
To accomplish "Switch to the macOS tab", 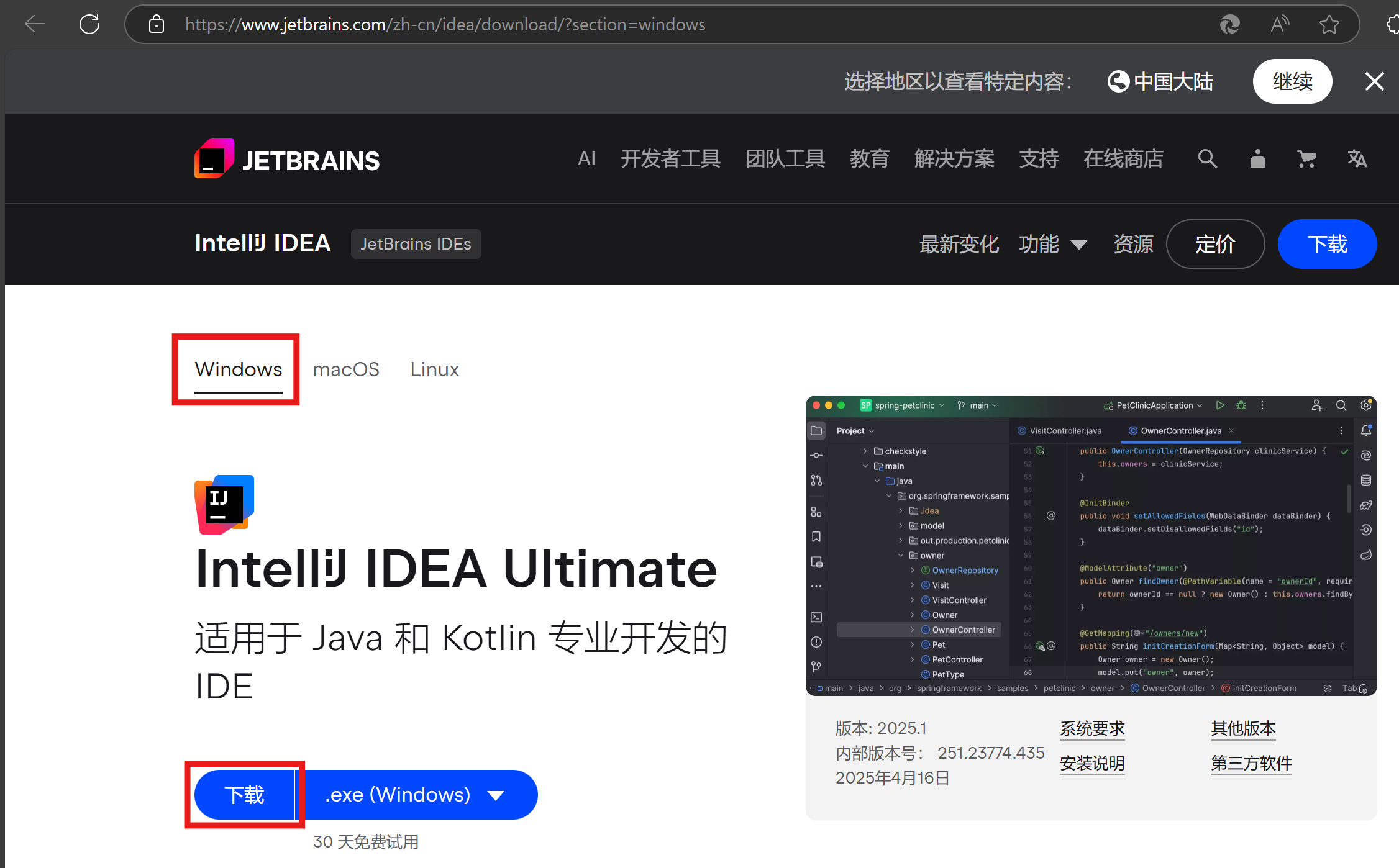I will (x=346, y=369).
